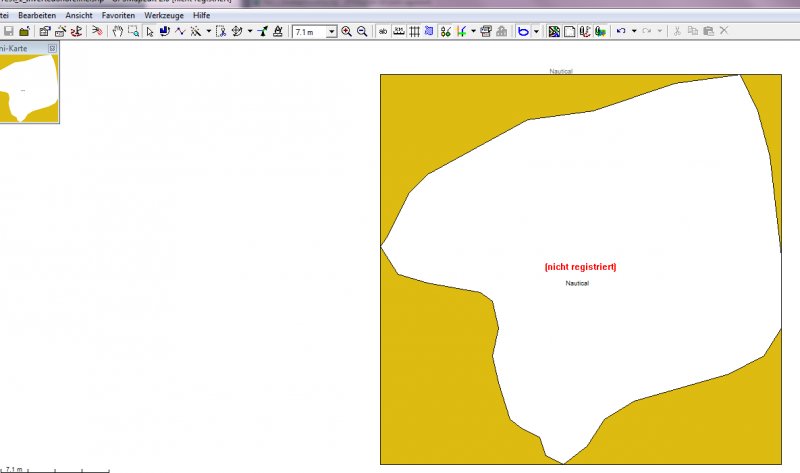Click the undo arrow icon

(620, 32)
